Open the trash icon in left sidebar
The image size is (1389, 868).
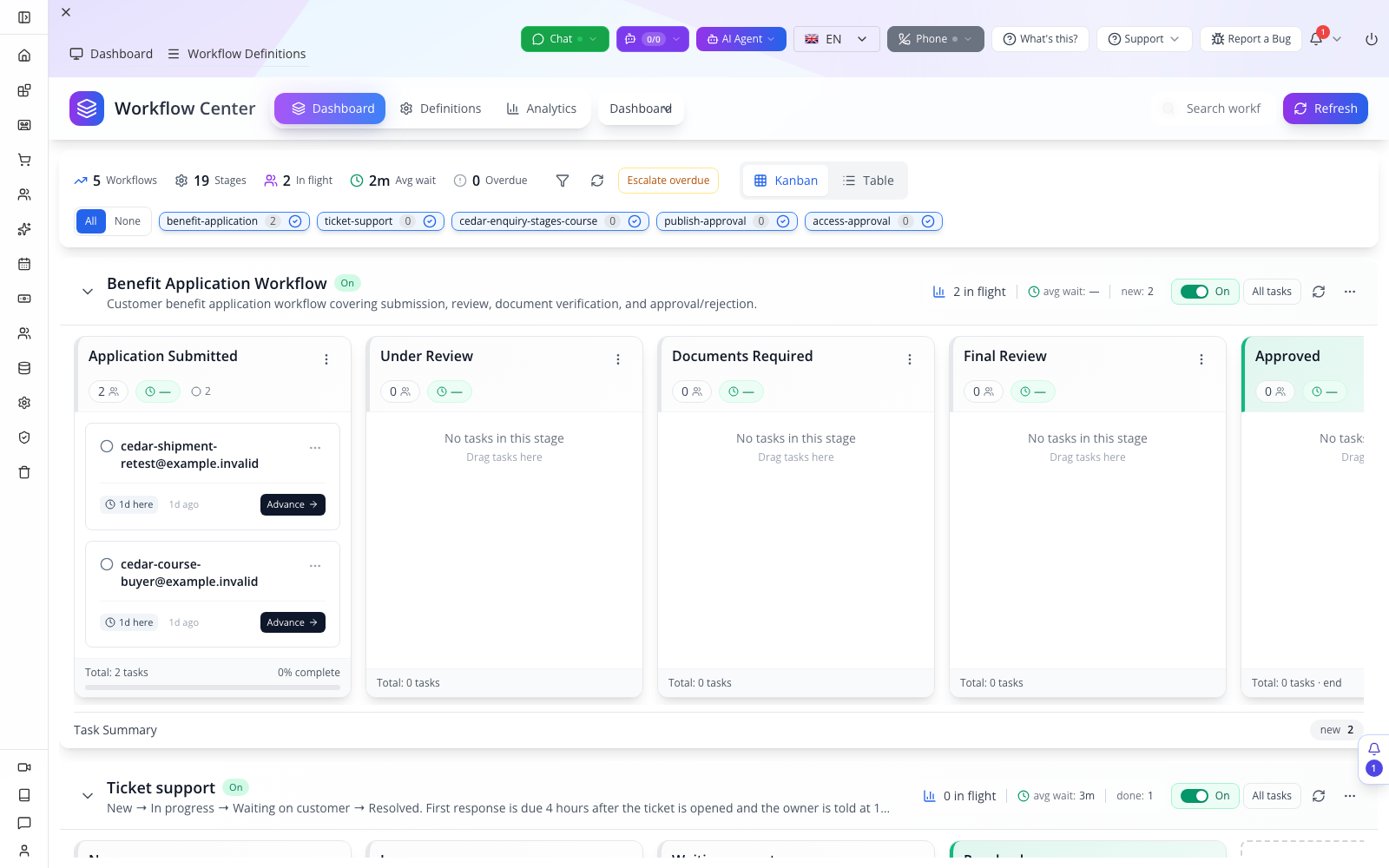pyautogui.click(x=24, y=472)
